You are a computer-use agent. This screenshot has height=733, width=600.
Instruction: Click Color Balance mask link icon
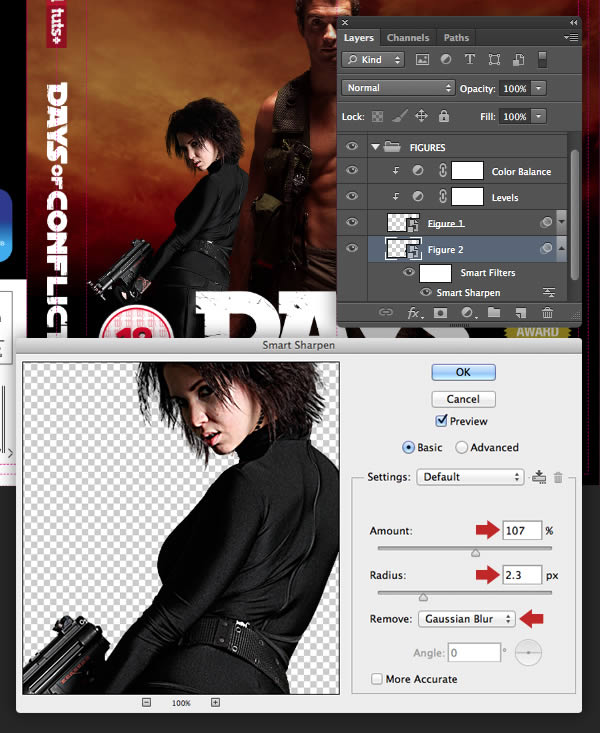[x=443, y=171]
